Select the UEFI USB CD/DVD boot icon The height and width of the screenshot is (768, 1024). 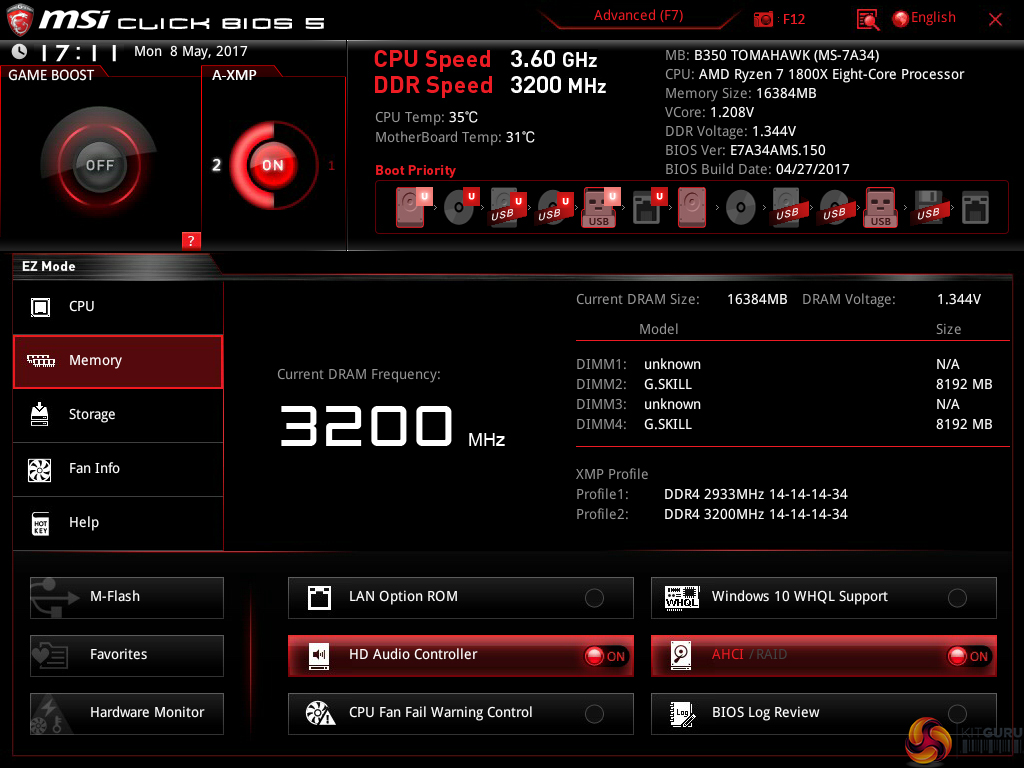point(555,208)
